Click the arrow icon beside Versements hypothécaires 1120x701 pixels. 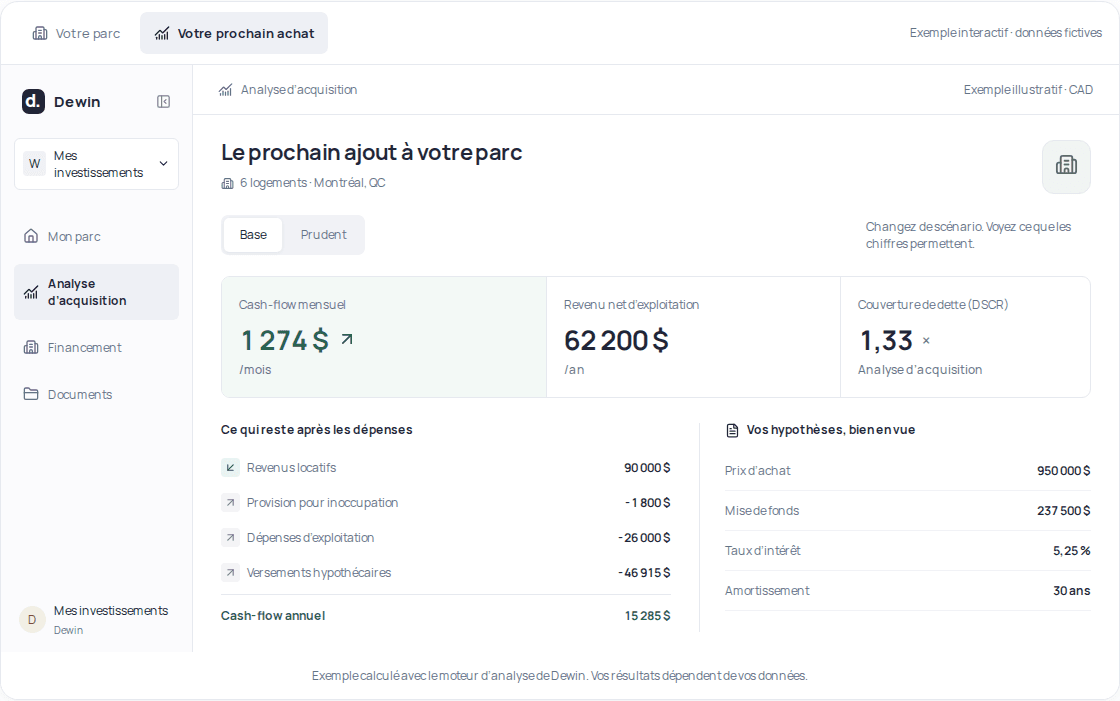tap(230, 572)
